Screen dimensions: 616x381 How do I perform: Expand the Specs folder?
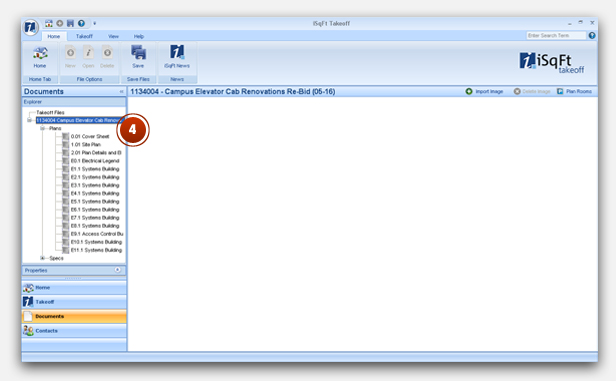[42, 258]
